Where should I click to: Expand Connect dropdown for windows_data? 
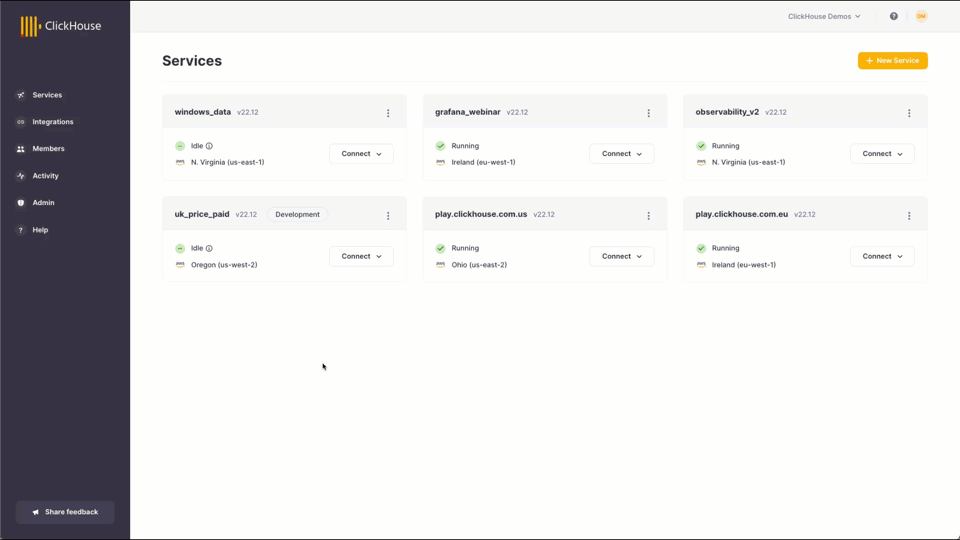pos(361,154)
